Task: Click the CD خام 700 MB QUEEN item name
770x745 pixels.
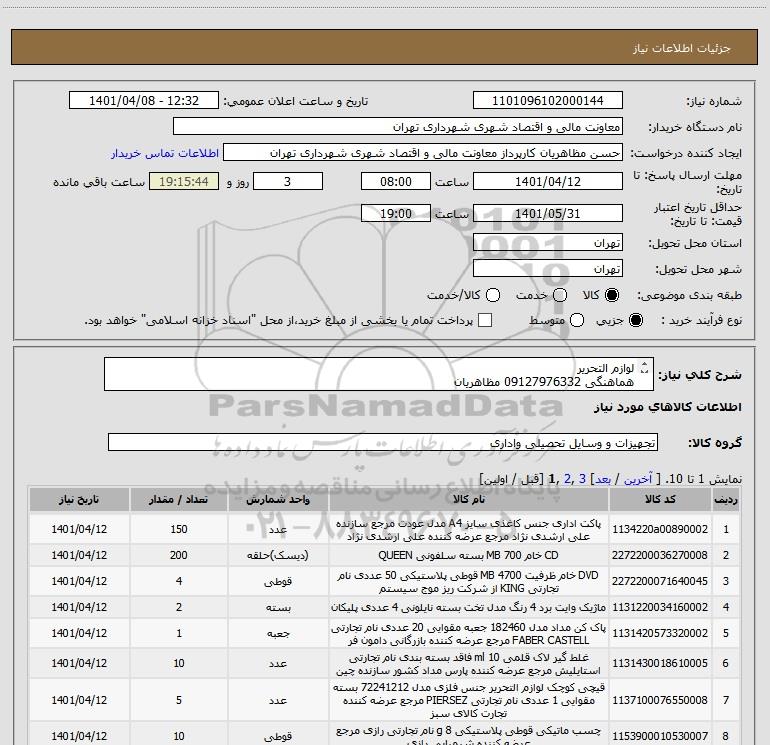Action: (x=468, y=555)
